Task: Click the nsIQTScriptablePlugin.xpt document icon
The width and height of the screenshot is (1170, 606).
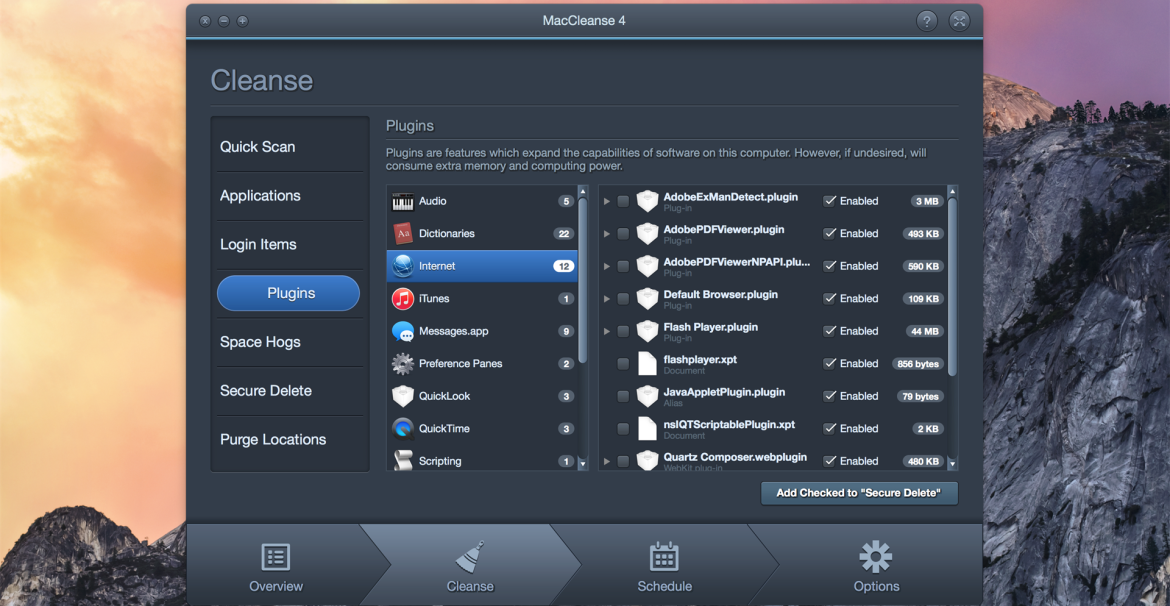Action: 647,428
